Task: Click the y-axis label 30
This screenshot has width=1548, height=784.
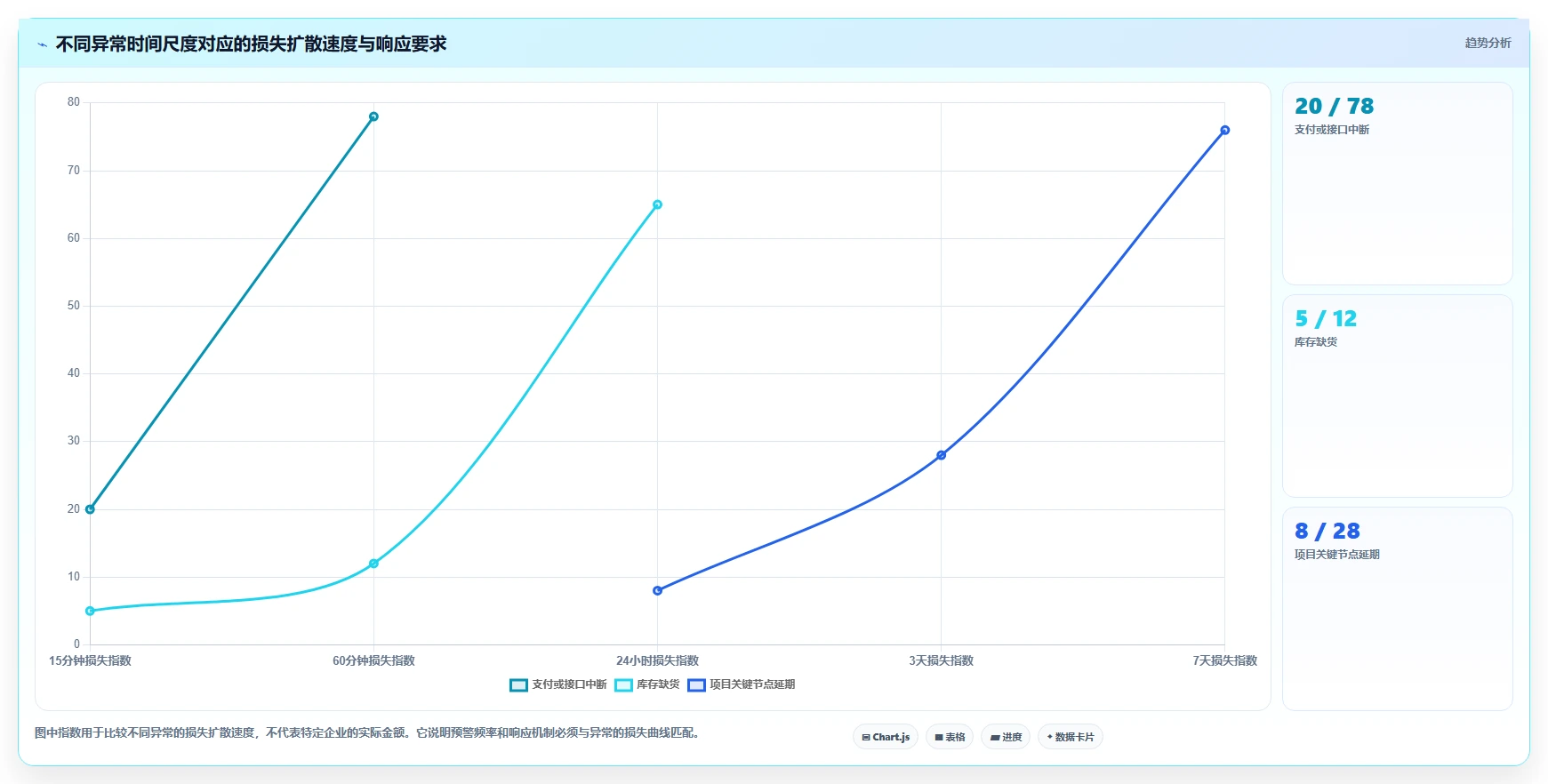Action: (x=74, y=441)
